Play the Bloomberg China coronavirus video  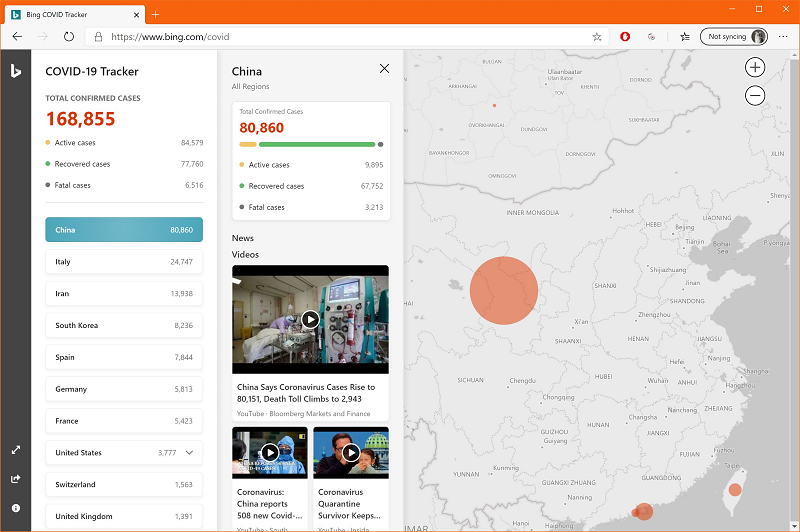click(310, 319)
